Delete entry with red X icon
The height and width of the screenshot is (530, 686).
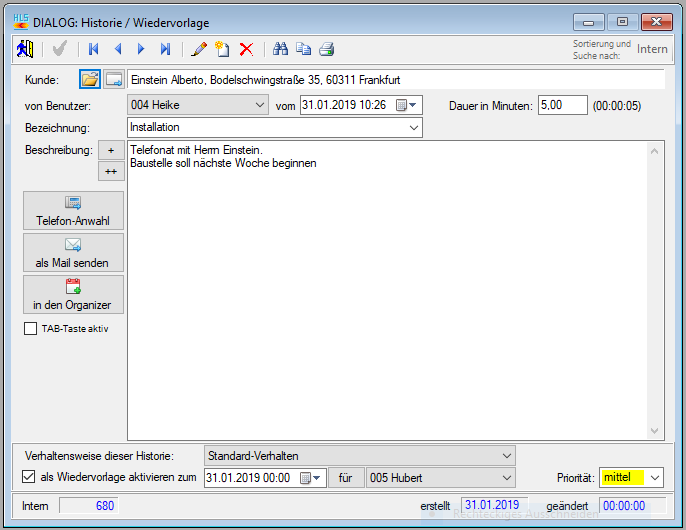246,48
